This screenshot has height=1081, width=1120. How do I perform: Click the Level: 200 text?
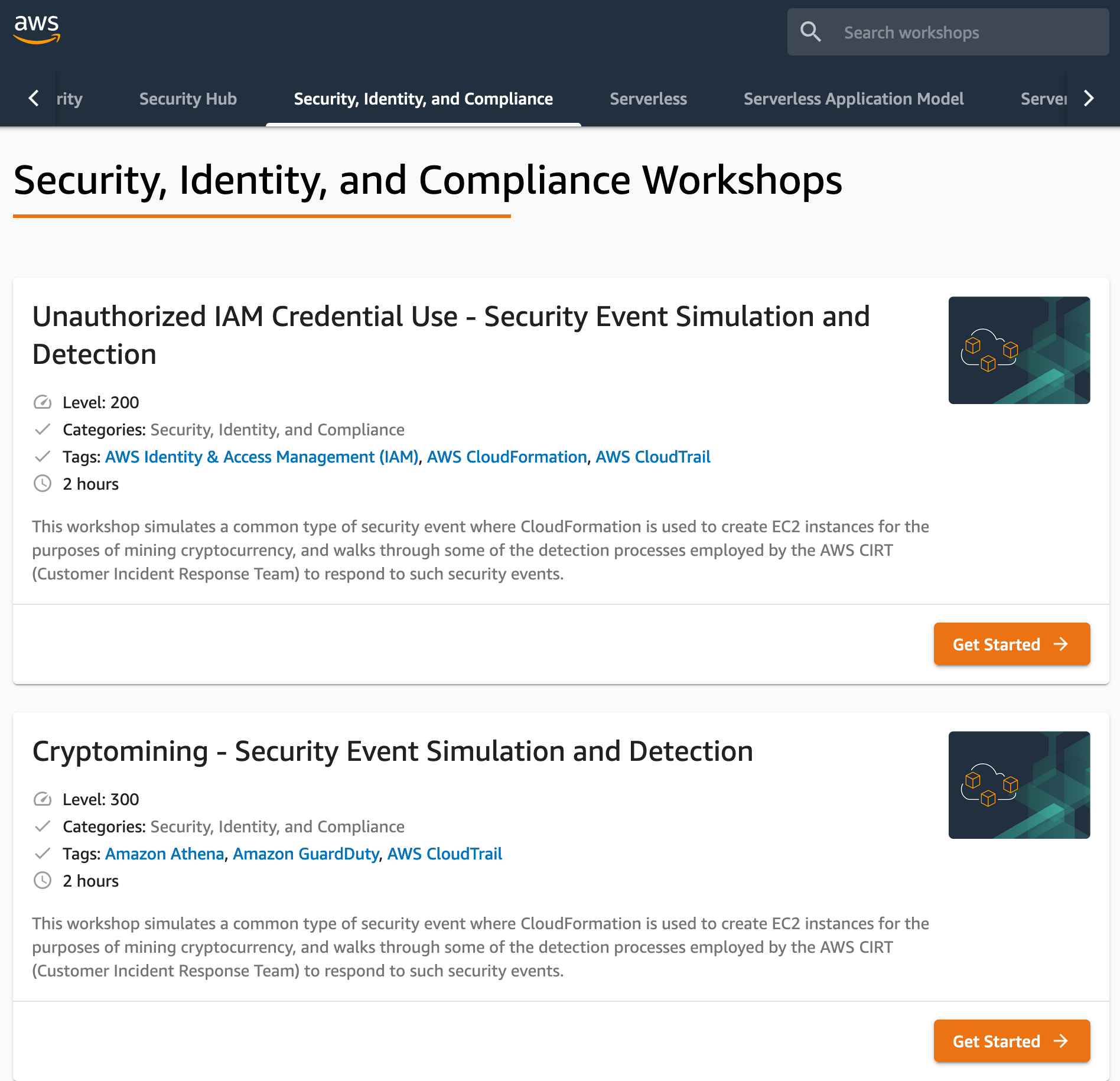click(101, 402)
